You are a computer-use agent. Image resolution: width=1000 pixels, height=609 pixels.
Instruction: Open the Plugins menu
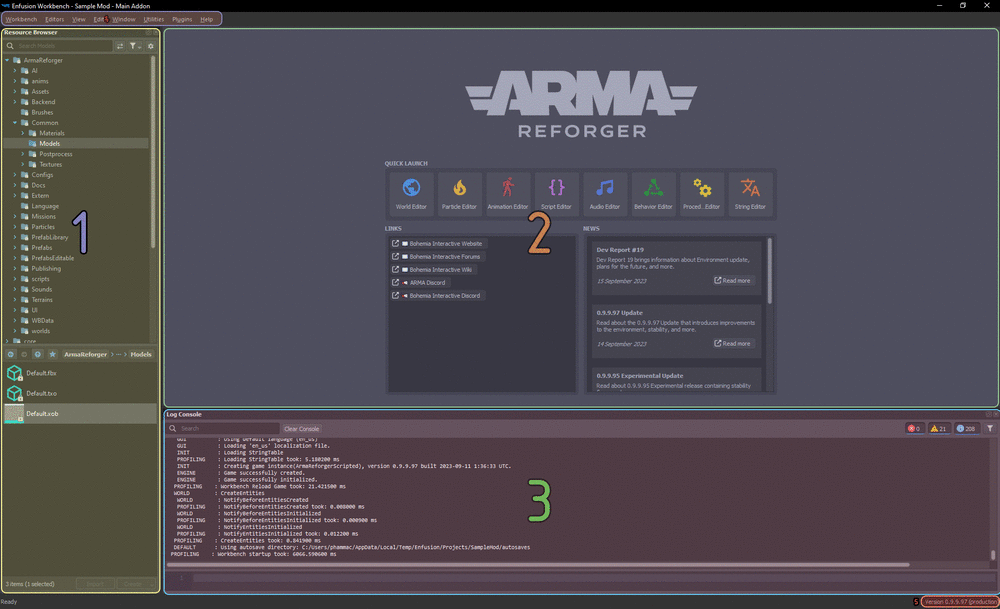181,18
